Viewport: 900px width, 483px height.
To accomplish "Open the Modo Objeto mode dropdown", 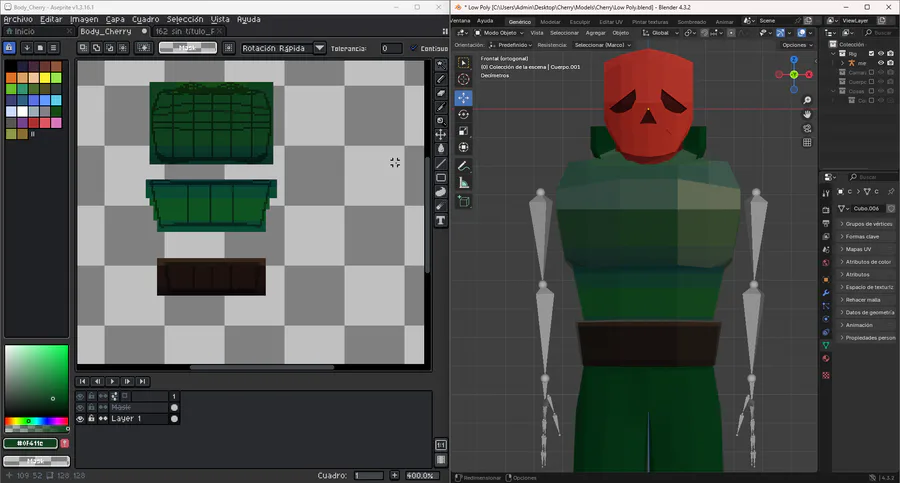I will pos(499,32).
